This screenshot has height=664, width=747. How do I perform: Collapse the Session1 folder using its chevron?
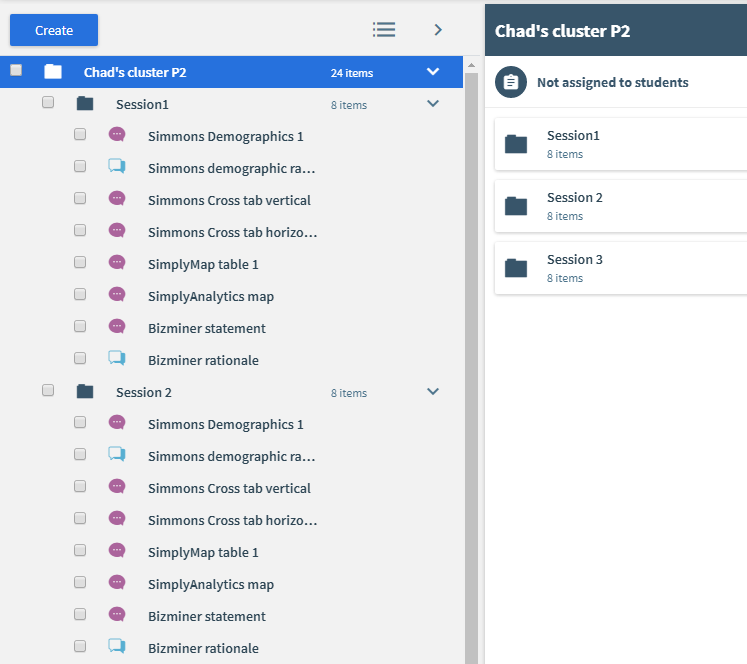(x=433, y=103)
